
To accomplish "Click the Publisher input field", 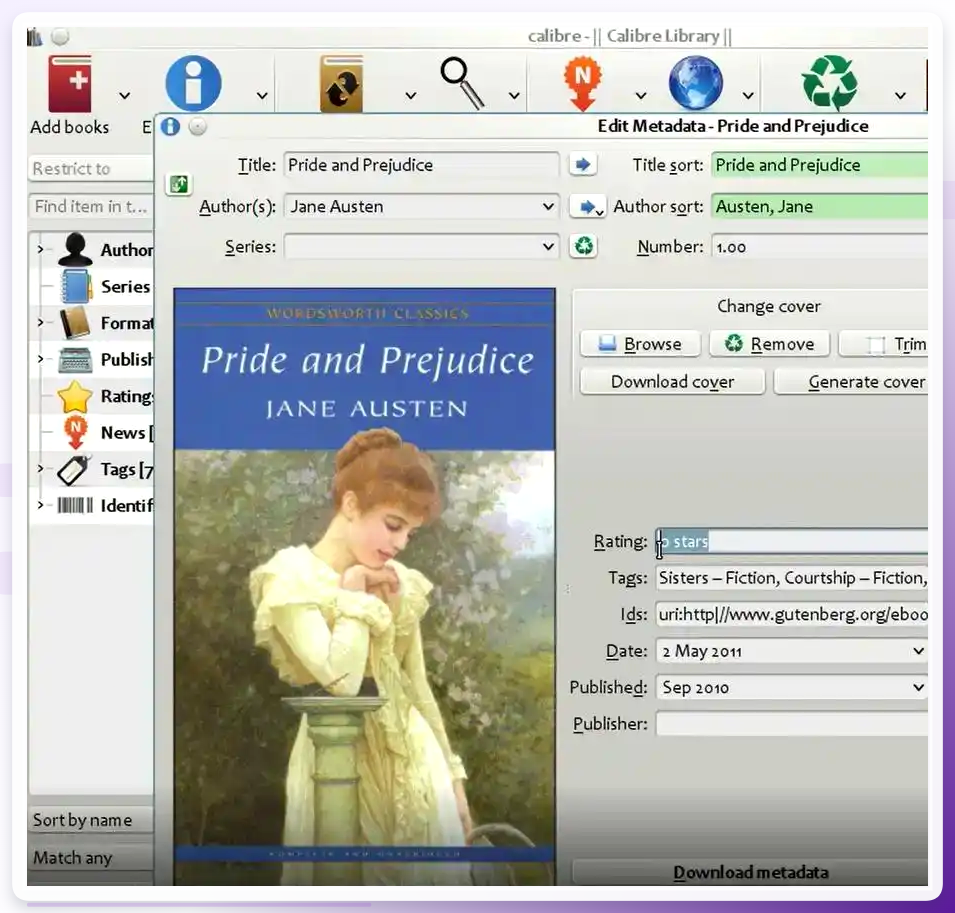I will [x=791, y=724].
